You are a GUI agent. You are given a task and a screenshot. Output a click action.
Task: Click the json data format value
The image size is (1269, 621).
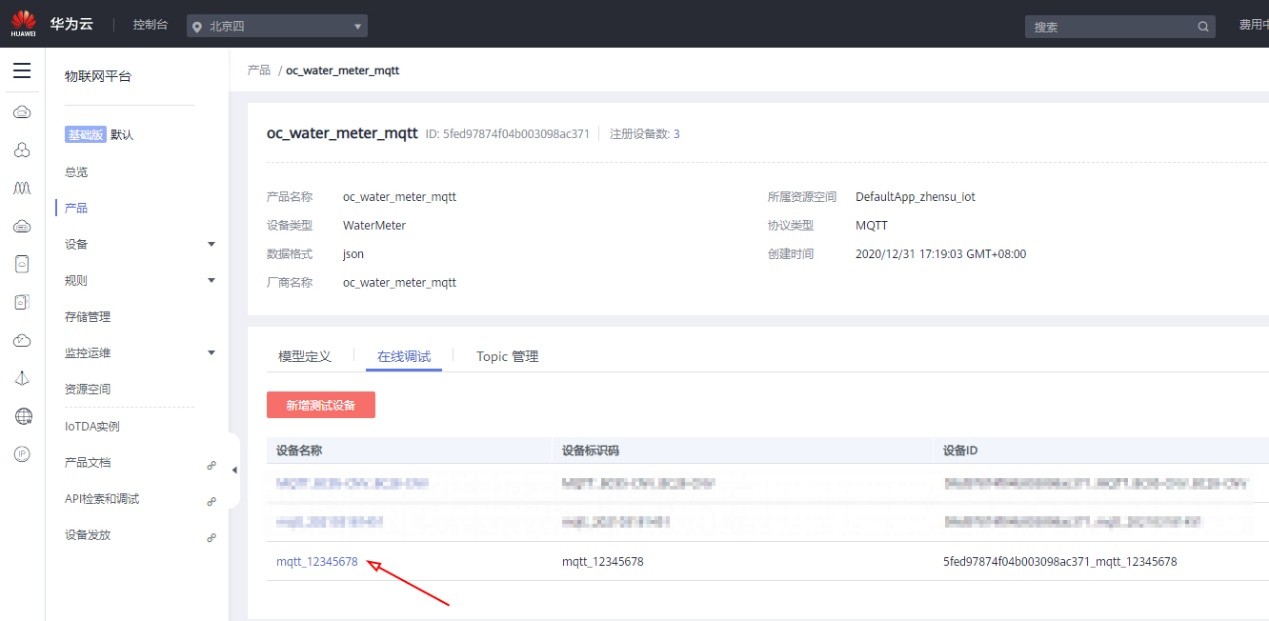click(x=353, y=254)
